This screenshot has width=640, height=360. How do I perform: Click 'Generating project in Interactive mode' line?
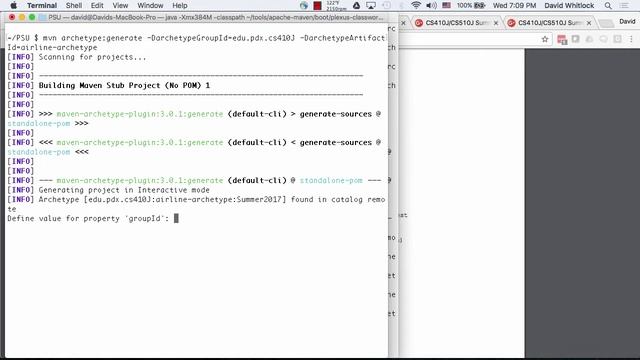tap(124, 190)
